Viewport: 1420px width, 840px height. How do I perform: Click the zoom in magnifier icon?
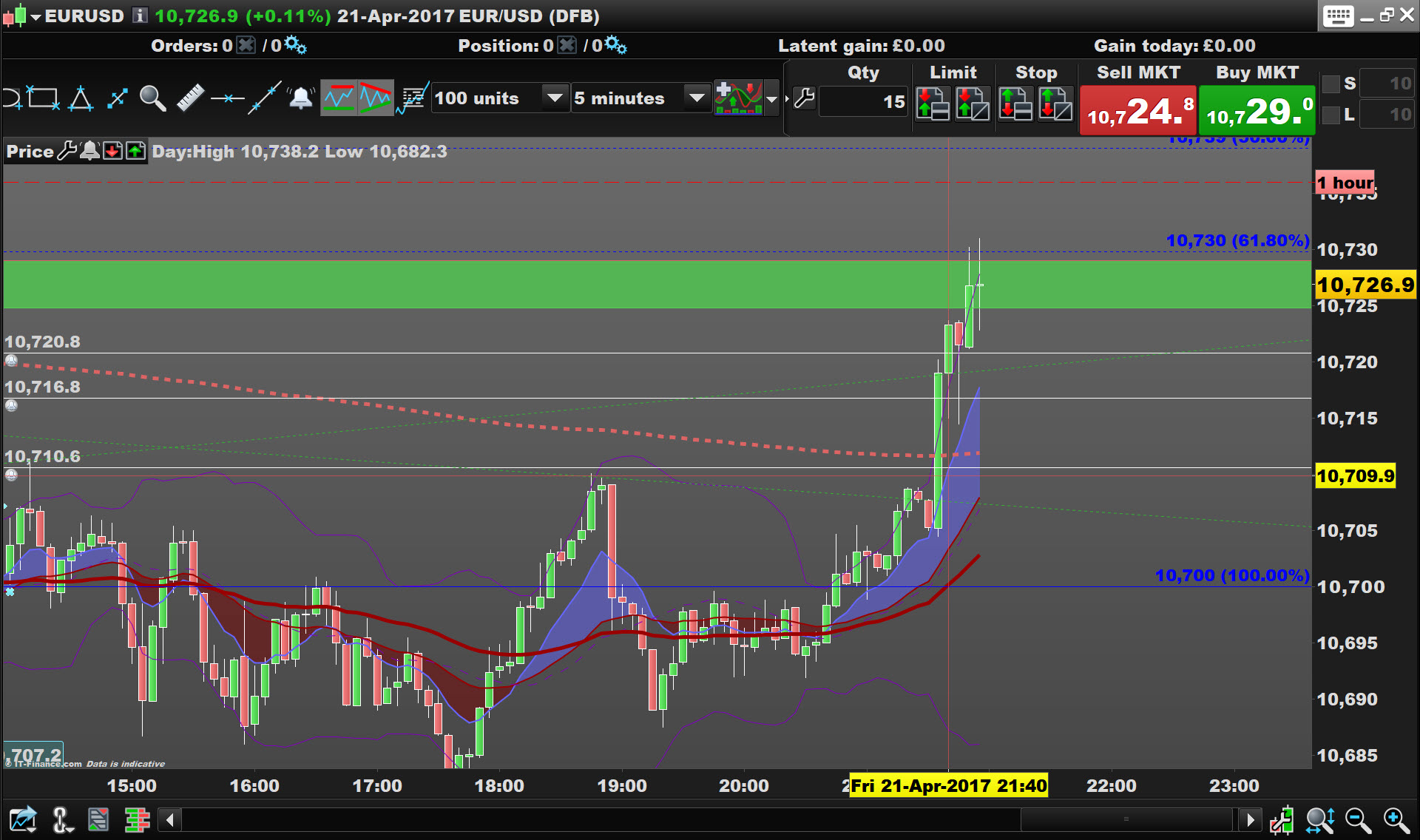click(x=1396, y=820)
